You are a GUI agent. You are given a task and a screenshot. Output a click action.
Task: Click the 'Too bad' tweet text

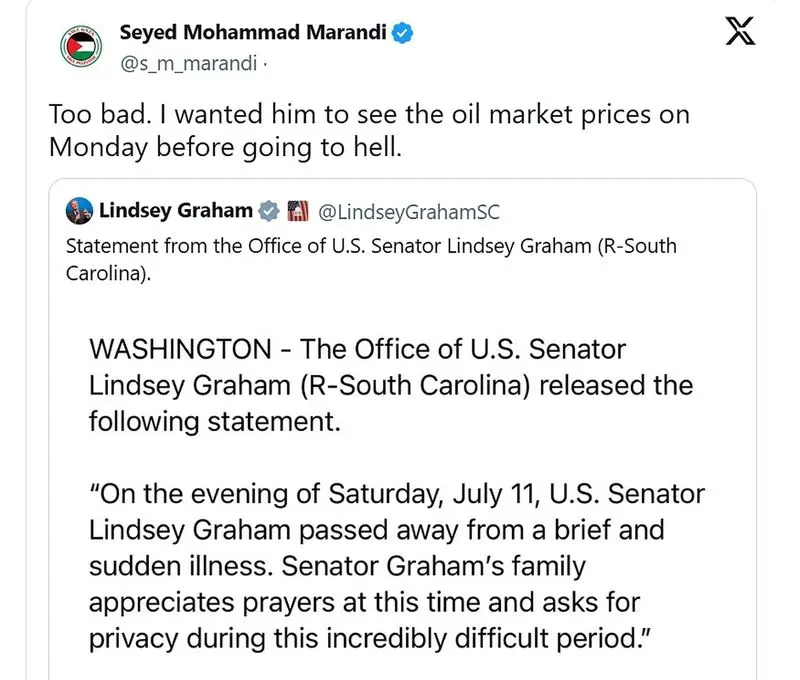point(369,131)
